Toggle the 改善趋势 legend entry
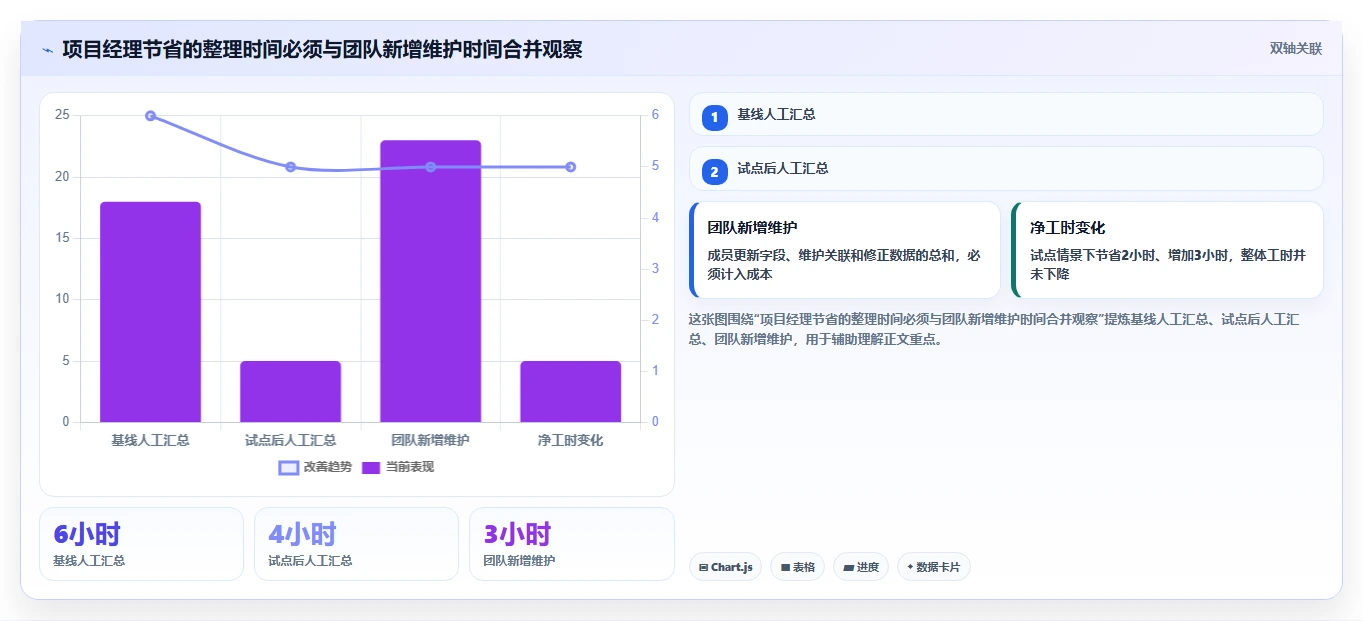 [x=315, y=467]
